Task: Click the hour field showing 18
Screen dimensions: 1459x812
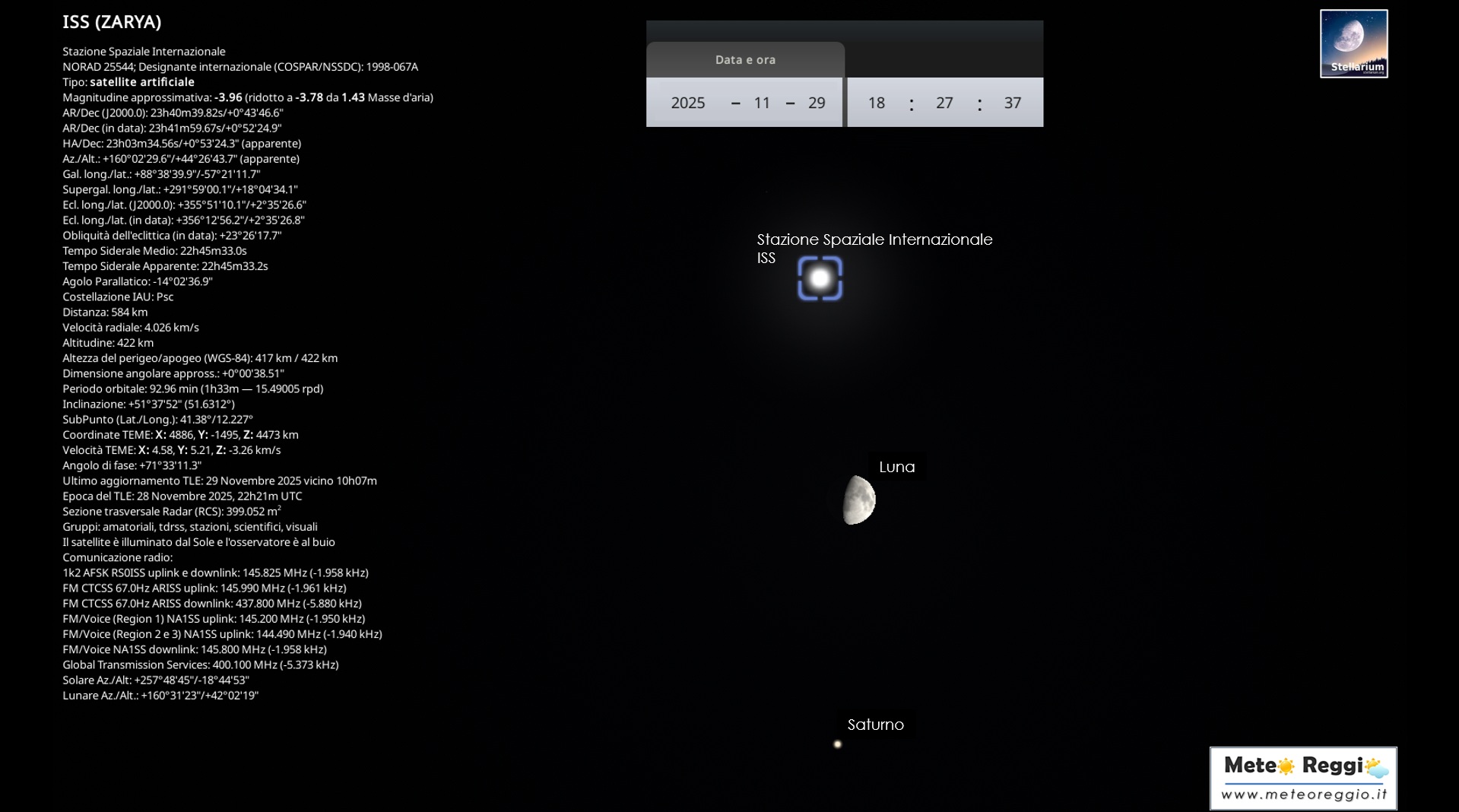Action: tap(877, 103)
